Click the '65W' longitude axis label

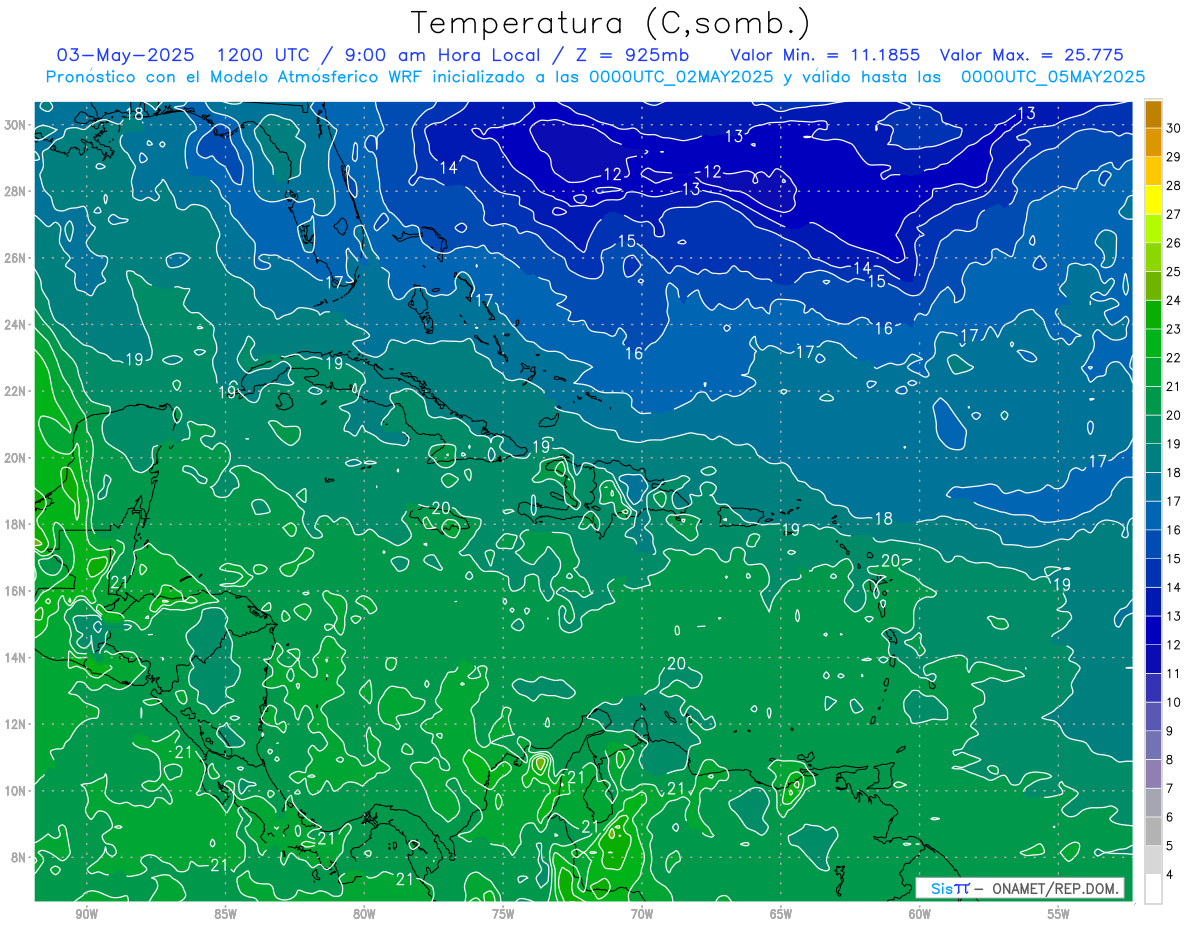(x=781, y=914)
